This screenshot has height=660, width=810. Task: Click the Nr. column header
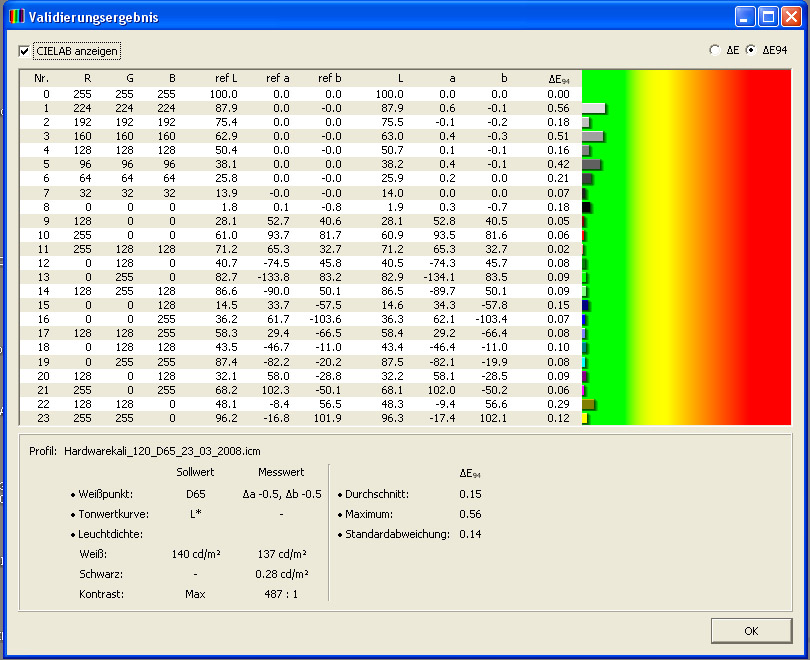(41, 78)
